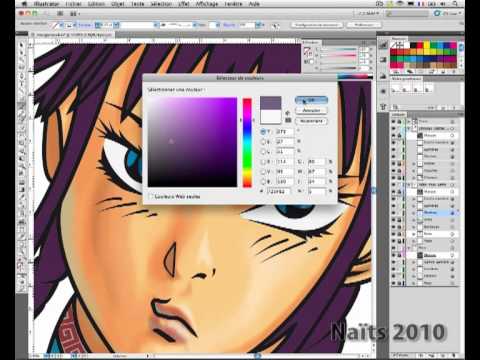This screenshot has width=480, height=360.
Task: Click the Configuration du document button
Action: [x=316, y=25]
